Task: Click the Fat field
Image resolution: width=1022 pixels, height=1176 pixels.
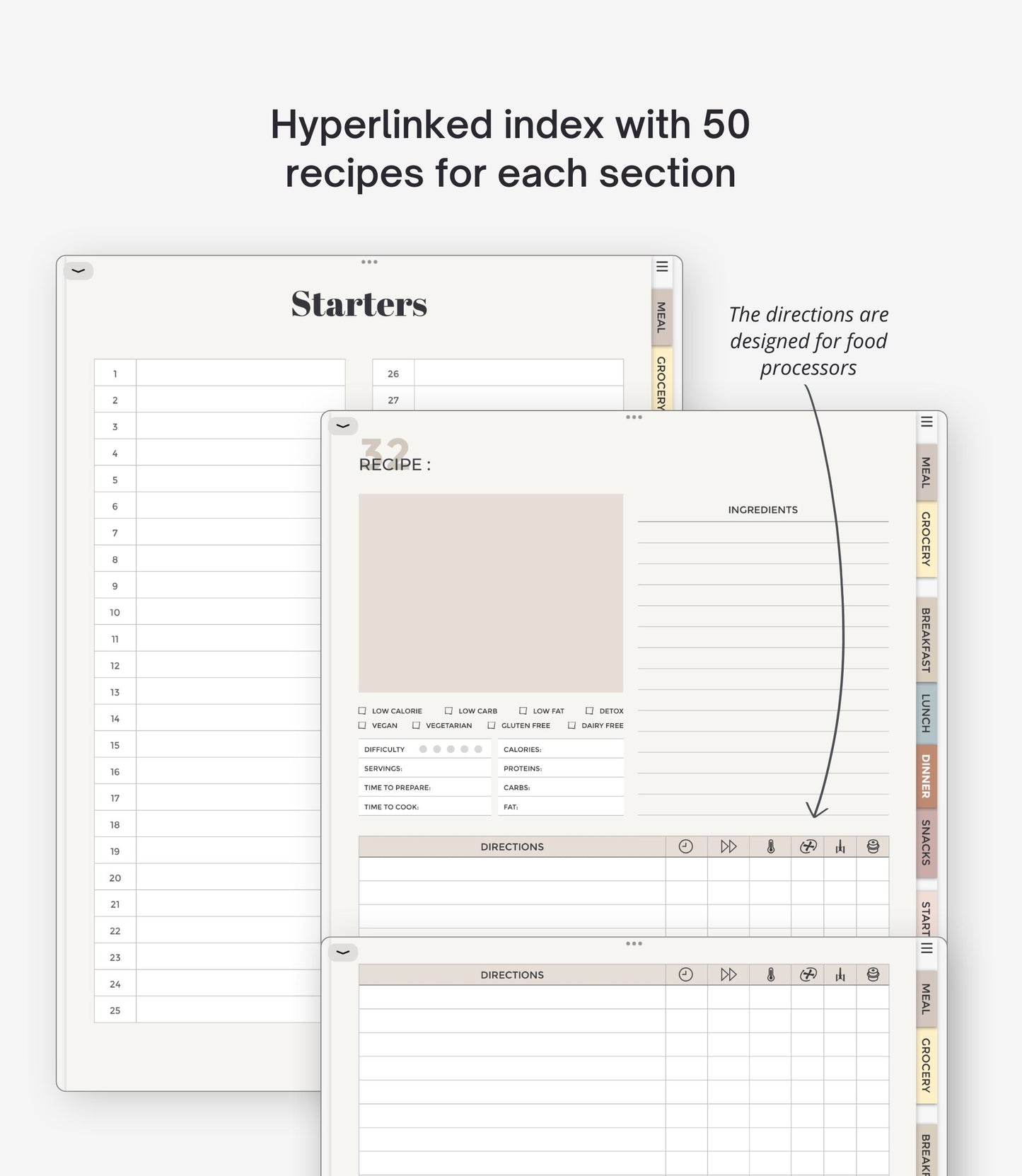Action: pos(561,806)
